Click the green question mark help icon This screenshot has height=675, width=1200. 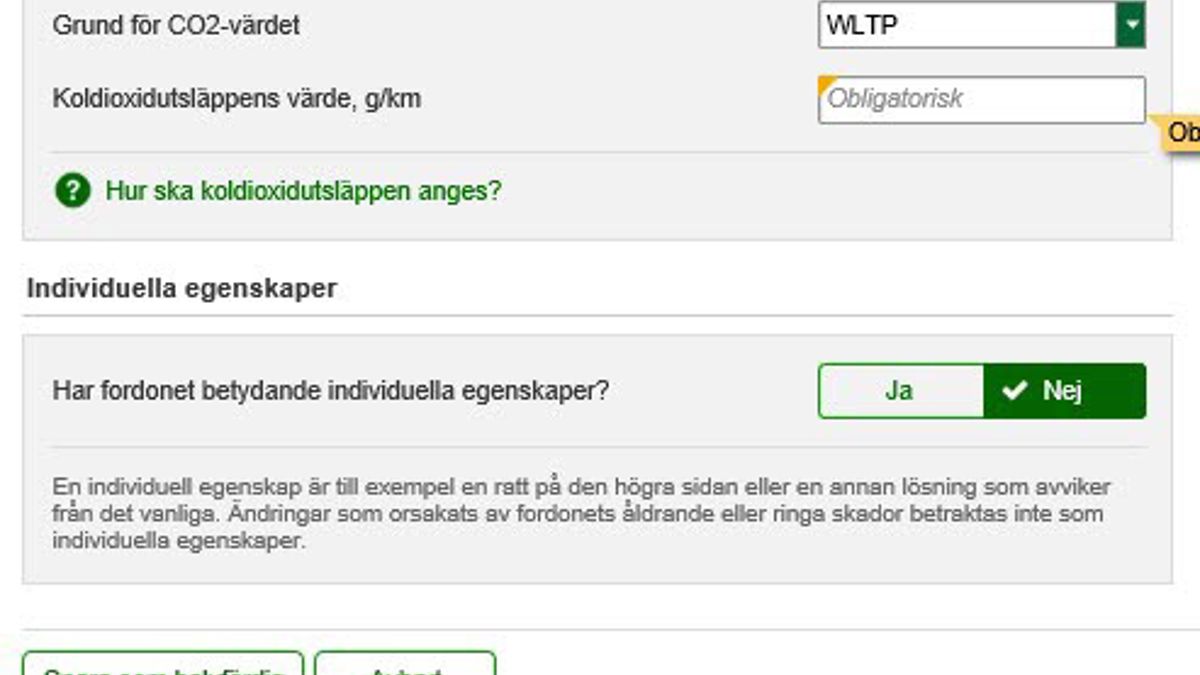click(x=73, y=190)
